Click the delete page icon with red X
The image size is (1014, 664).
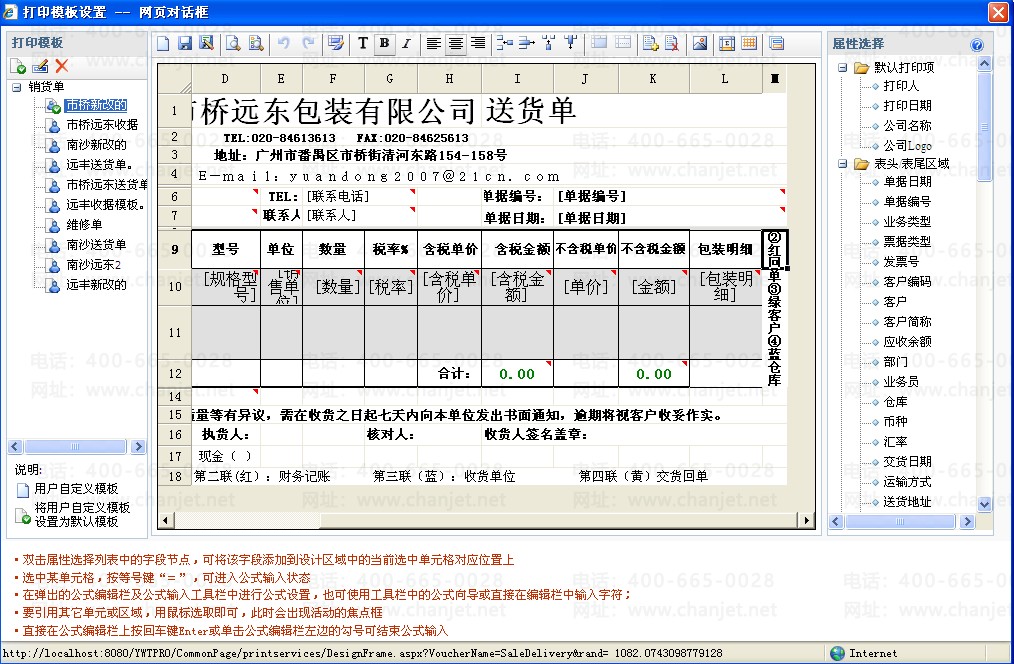(672, 43)
